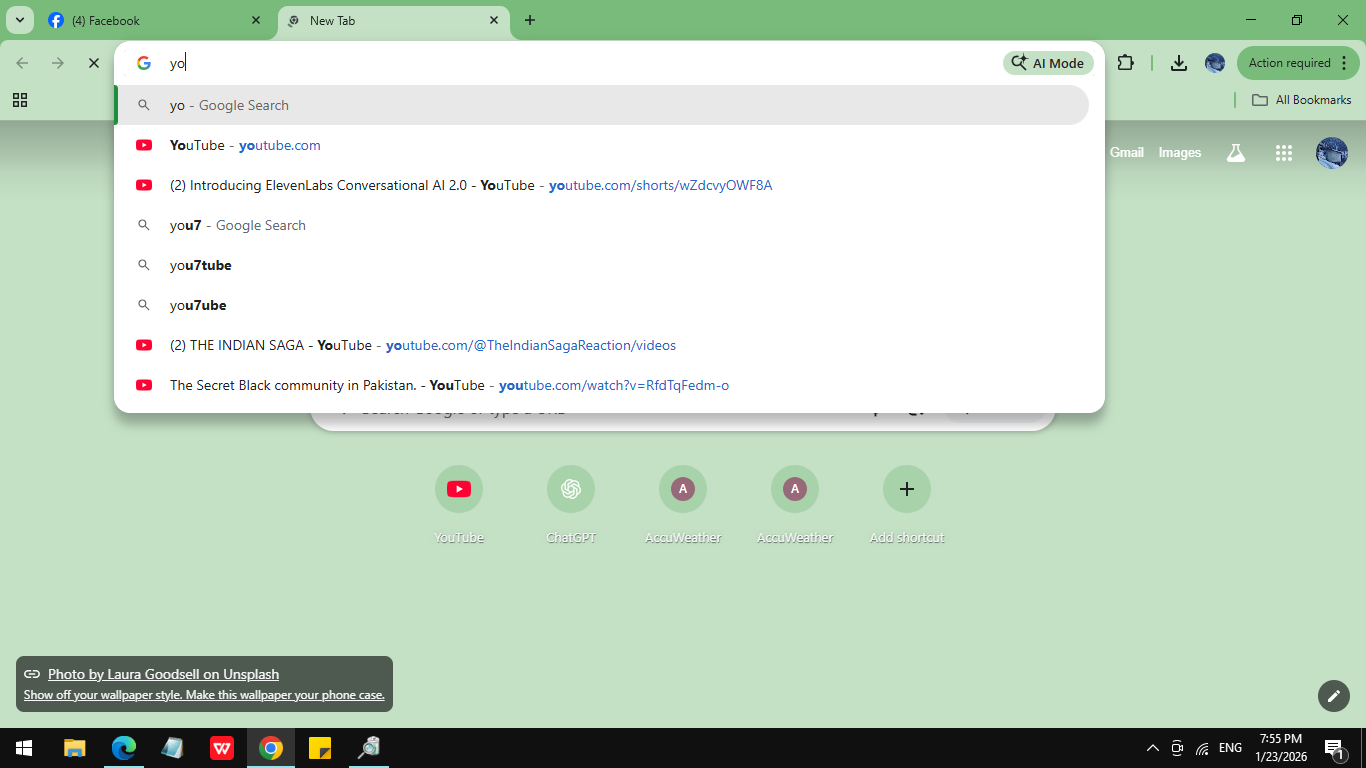Click the Extensions puzzle icon
The height and width of the screenshot is (768, 1366).
point(1125,63)
